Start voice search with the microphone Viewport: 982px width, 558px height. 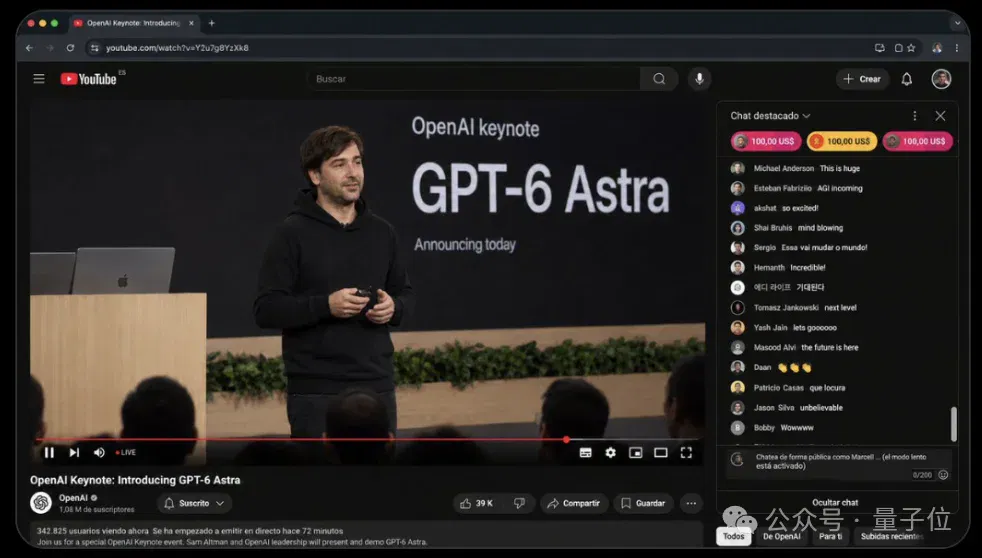(x=700, y=79)
